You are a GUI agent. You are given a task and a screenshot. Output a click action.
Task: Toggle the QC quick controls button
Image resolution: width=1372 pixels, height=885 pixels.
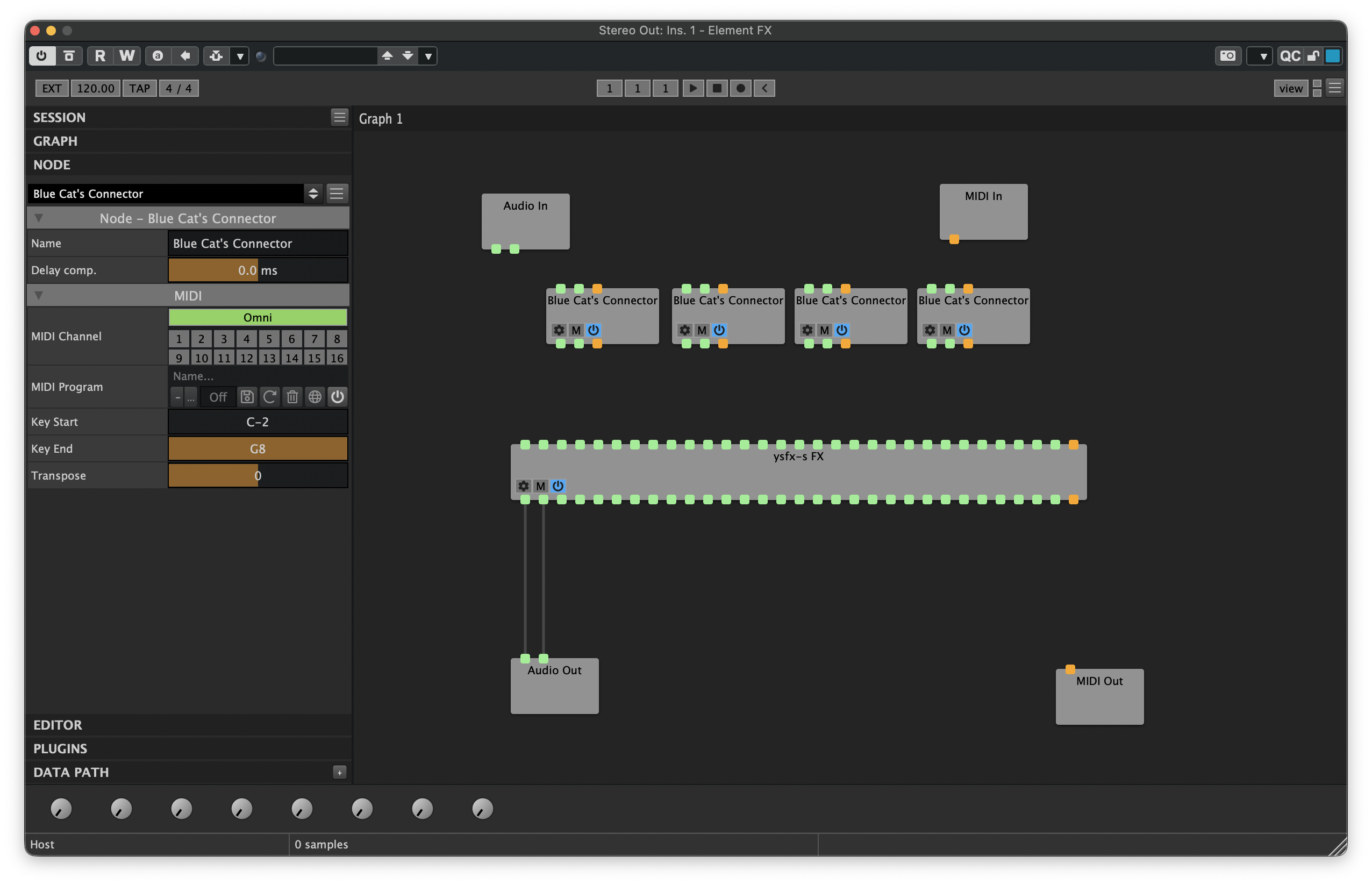pyautogui.click(x=1290, y=56)
